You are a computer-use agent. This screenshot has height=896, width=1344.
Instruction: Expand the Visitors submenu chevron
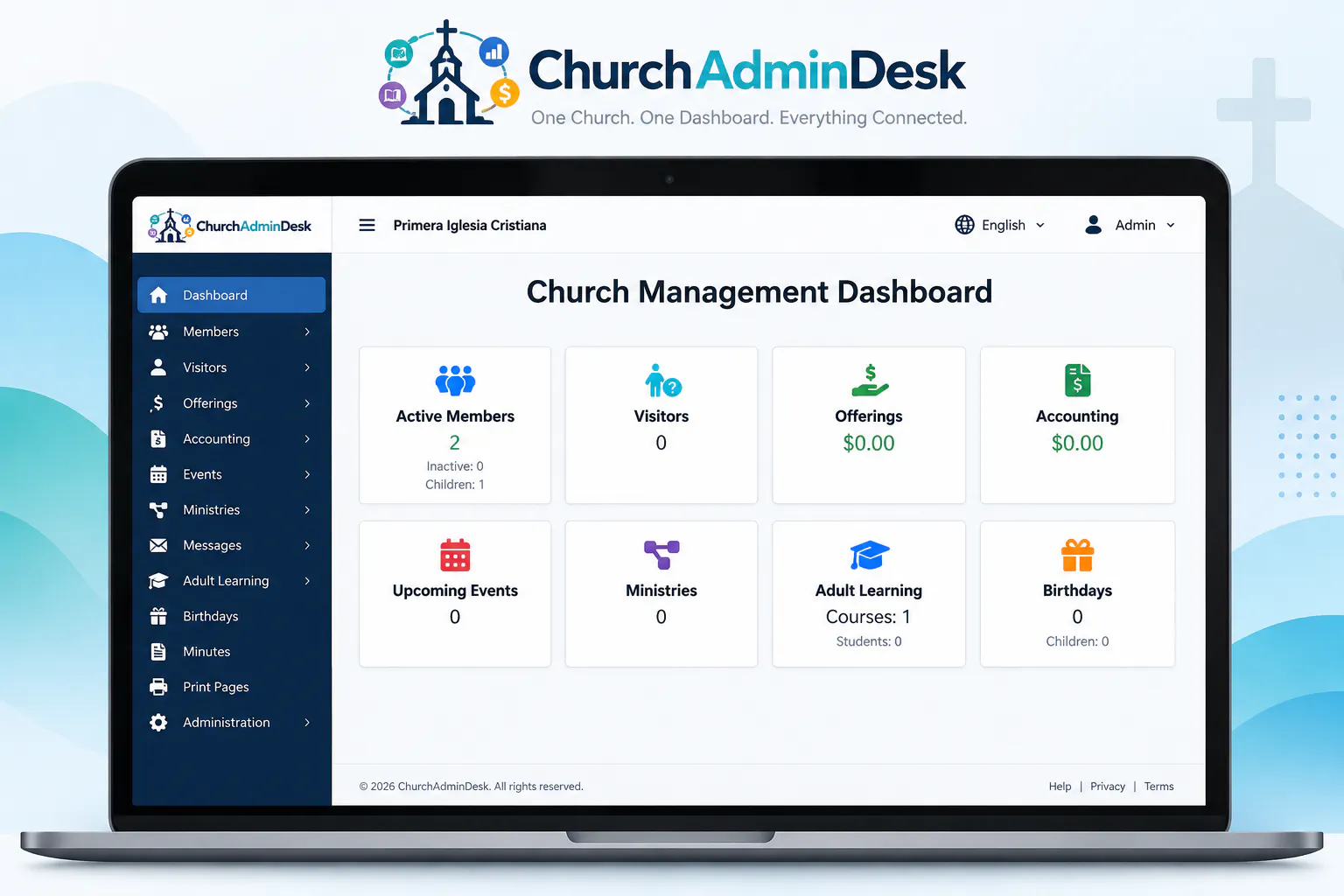(x=307, y=367)
